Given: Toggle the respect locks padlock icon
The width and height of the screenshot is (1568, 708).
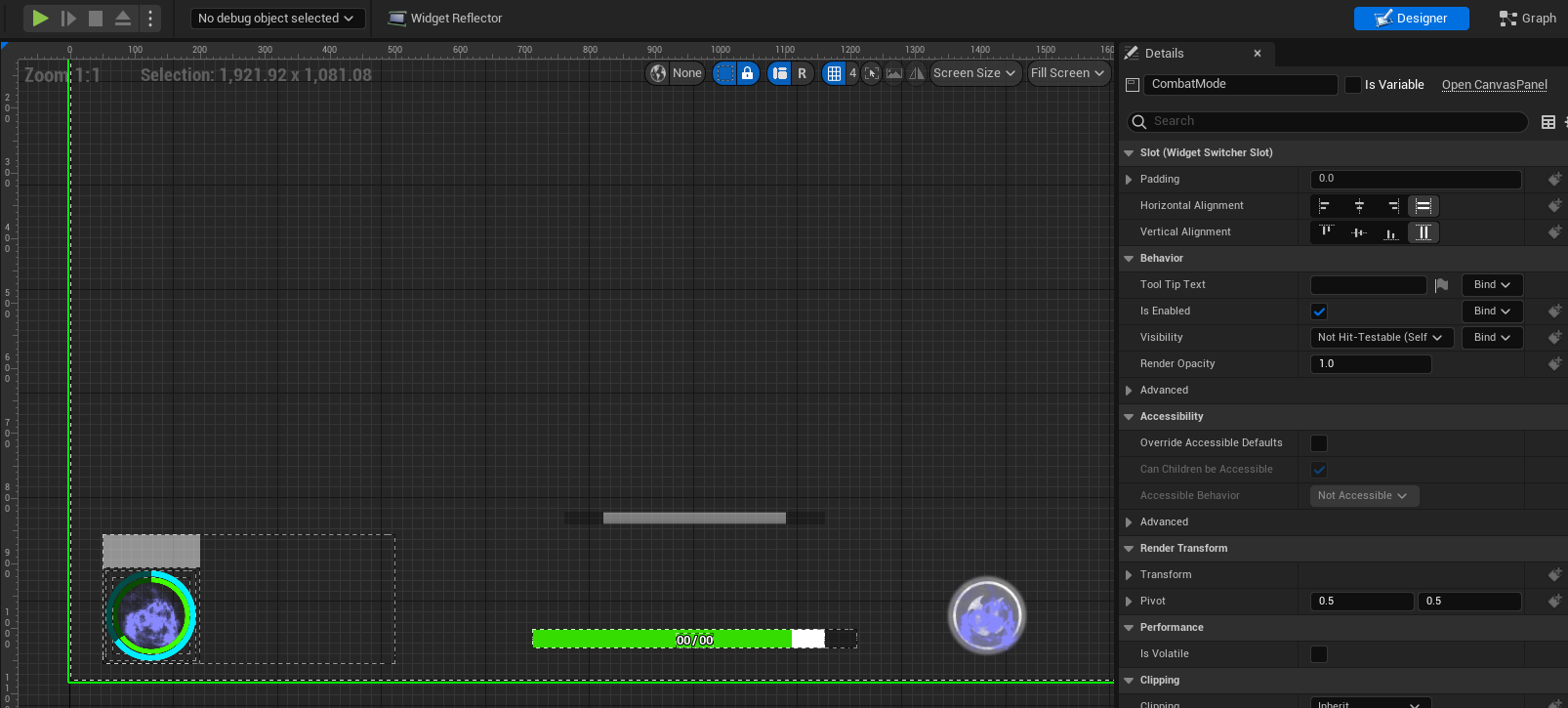Looking at the screenshot, I should [x=748, y=73].
